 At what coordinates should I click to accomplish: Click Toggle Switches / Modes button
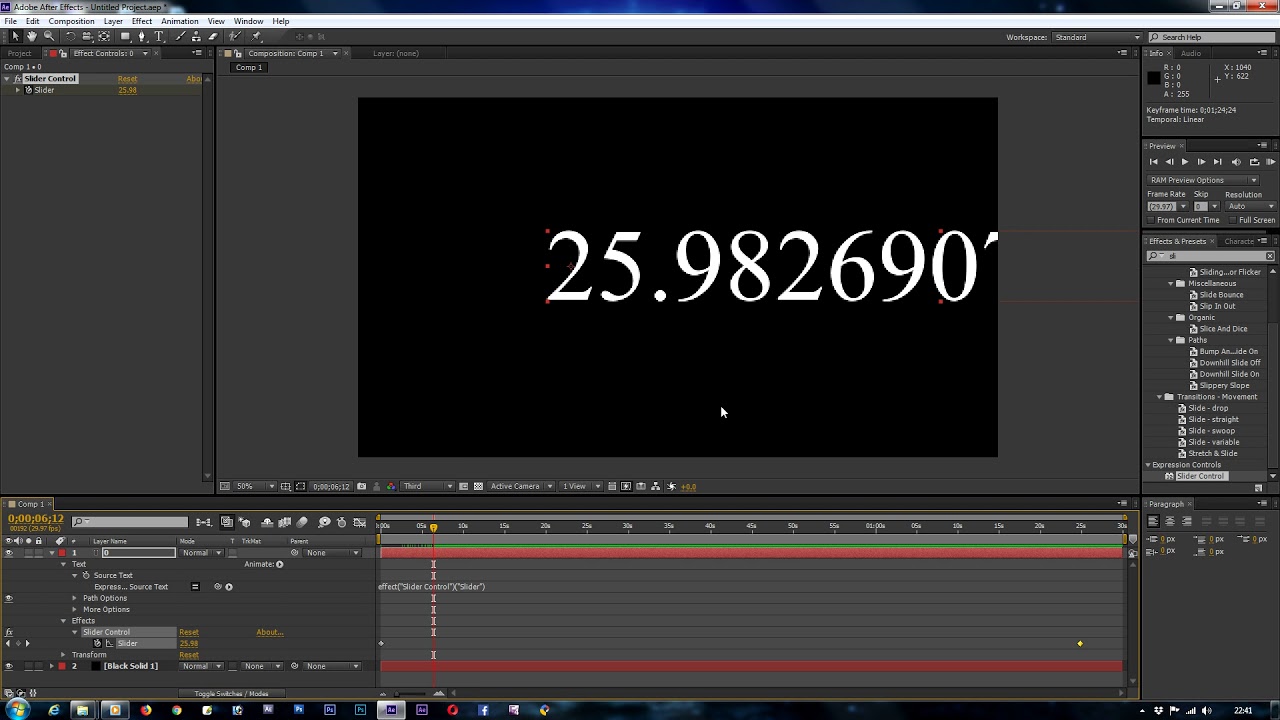coord(231,694)
